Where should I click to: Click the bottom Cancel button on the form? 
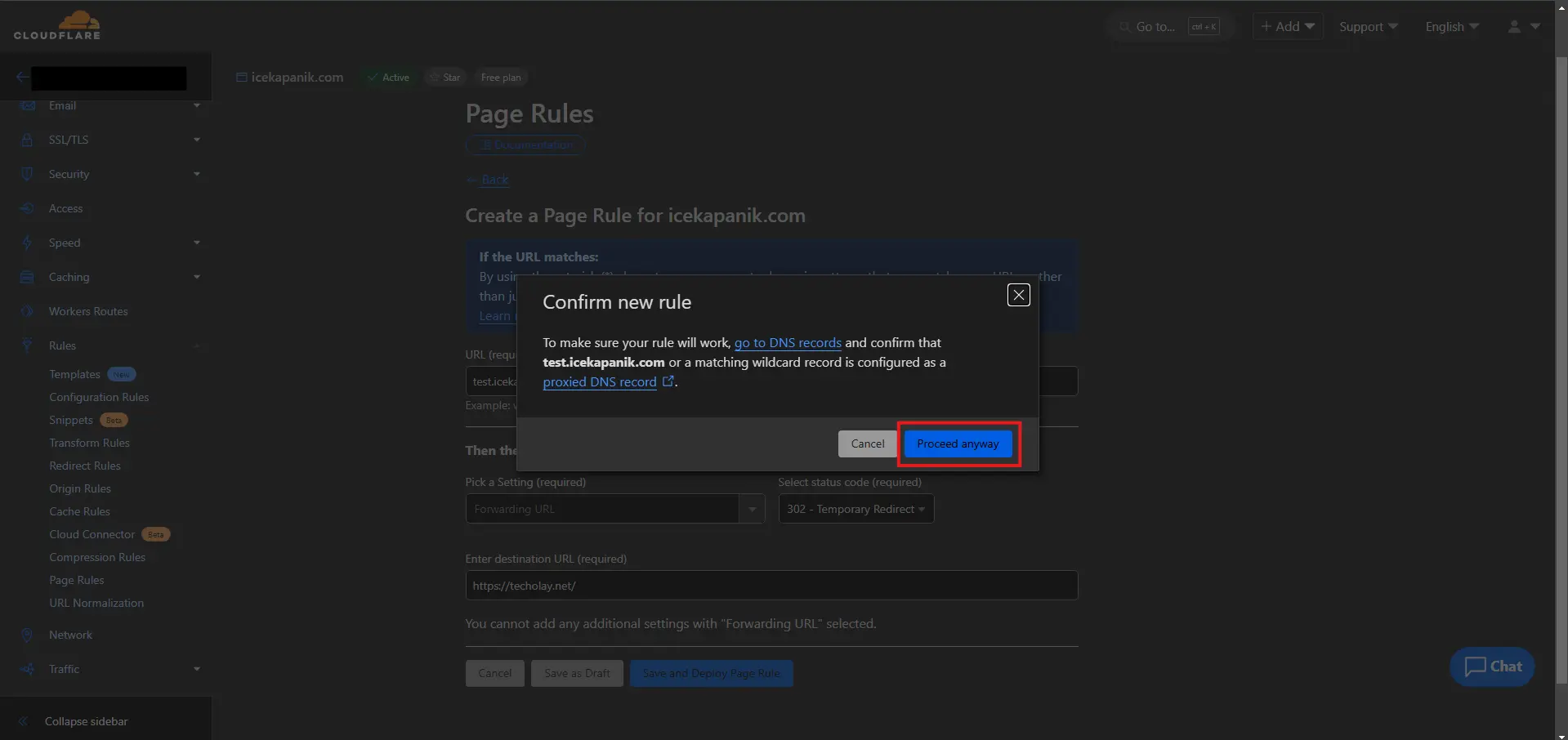click(494, 673)
